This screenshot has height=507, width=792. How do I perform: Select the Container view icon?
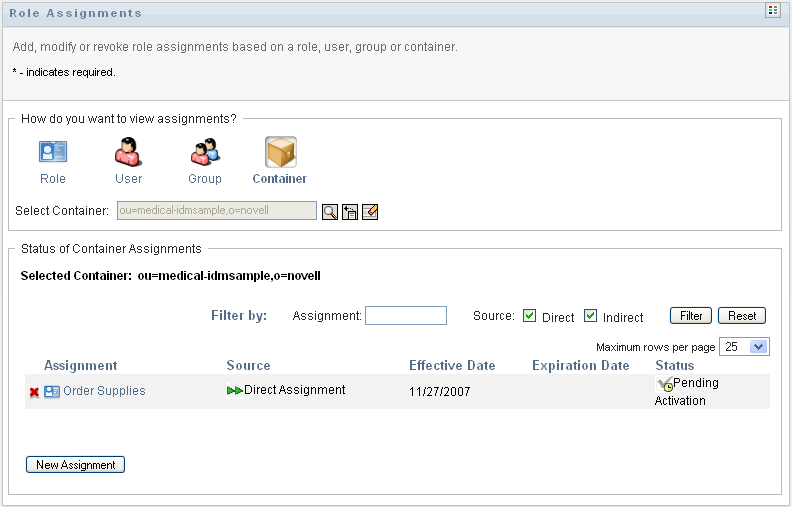[280, 153]
